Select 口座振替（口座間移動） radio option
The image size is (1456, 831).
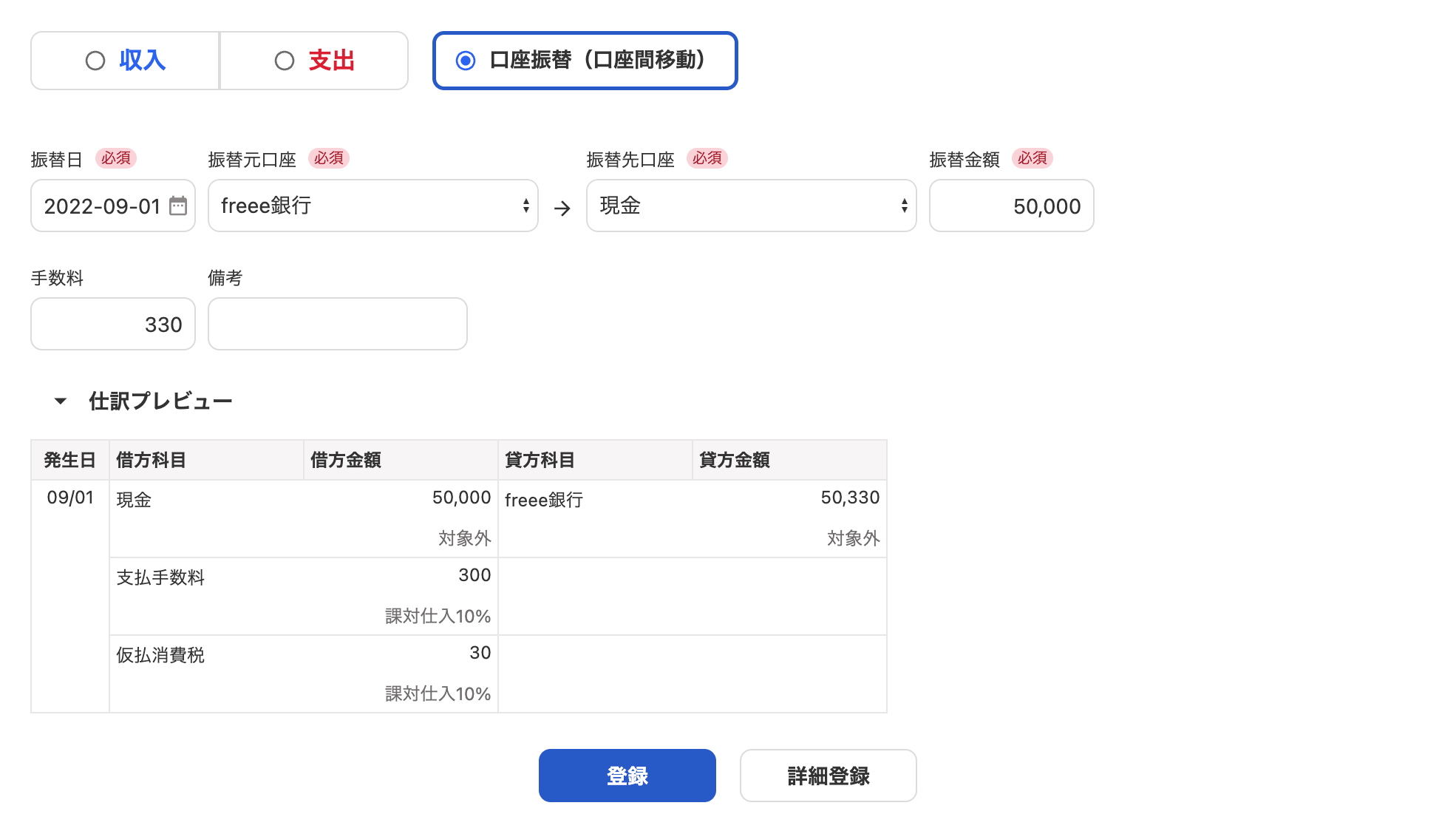click(x=585, y=61)
